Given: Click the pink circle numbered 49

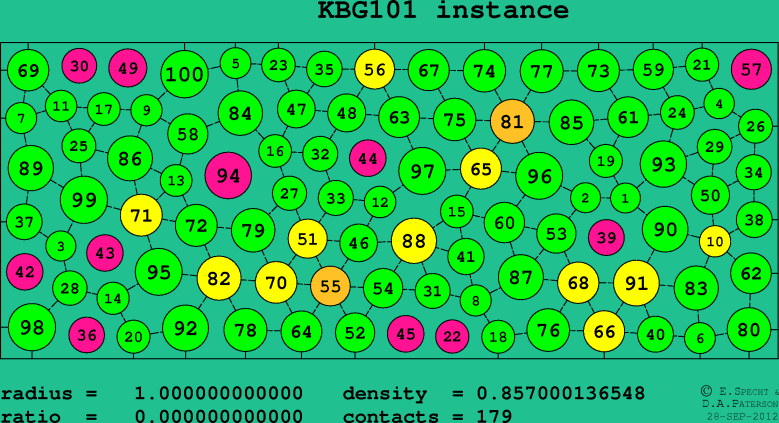Looking at the screenshot, I should (128, 68).
